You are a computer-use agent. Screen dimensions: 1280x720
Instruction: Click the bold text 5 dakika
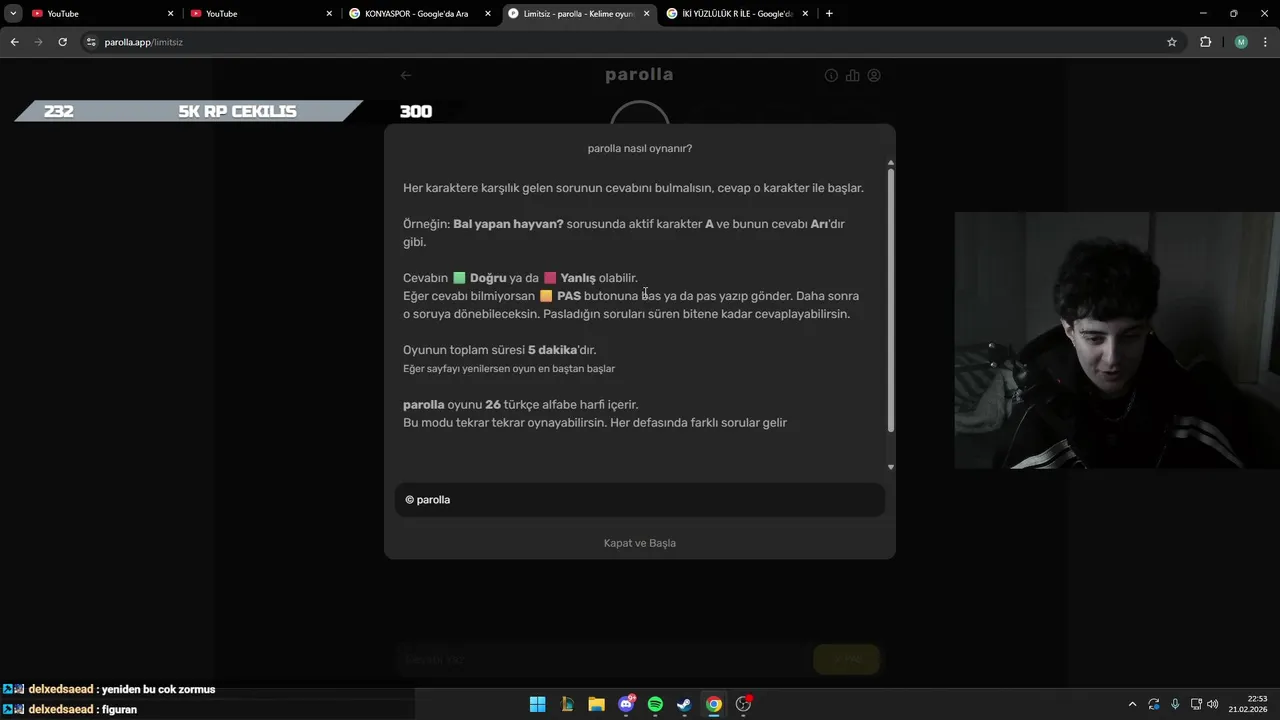tap(552, 350)
